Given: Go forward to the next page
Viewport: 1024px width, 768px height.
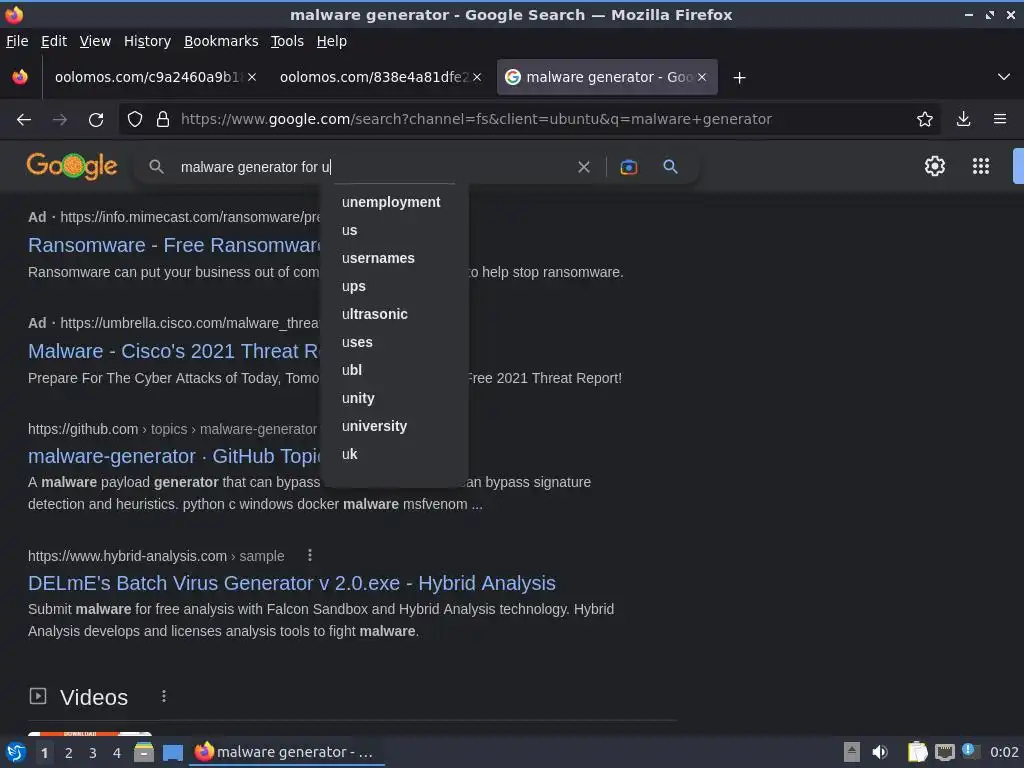Looking at the screenshot, I should 60,120.
